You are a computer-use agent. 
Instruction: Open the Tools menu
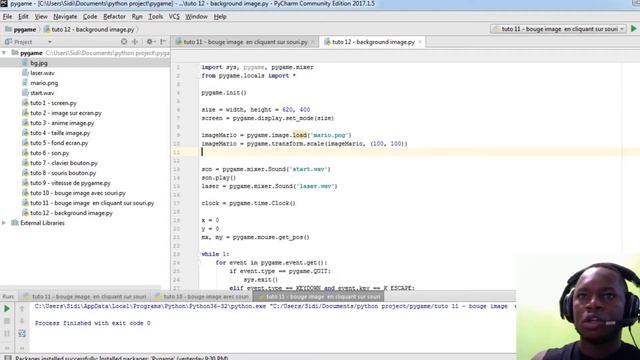click(156, 17)
